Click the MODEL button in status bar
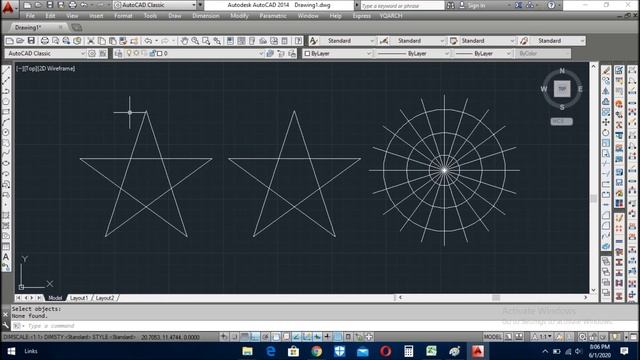 tap(493, 337)
